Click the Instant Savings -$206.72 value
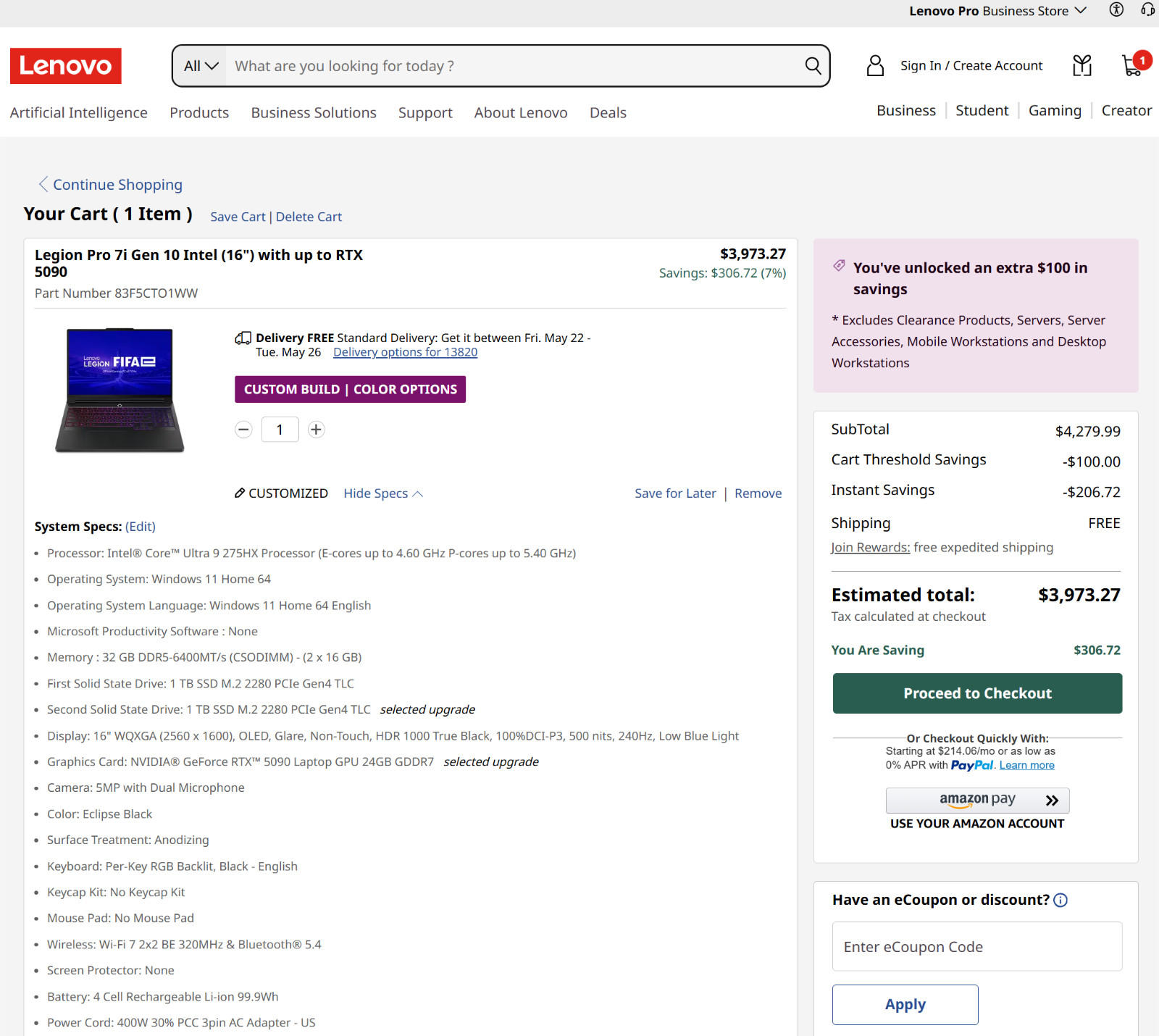The width and height of the screenshot is (1159, 1036). pos(1091,492)
